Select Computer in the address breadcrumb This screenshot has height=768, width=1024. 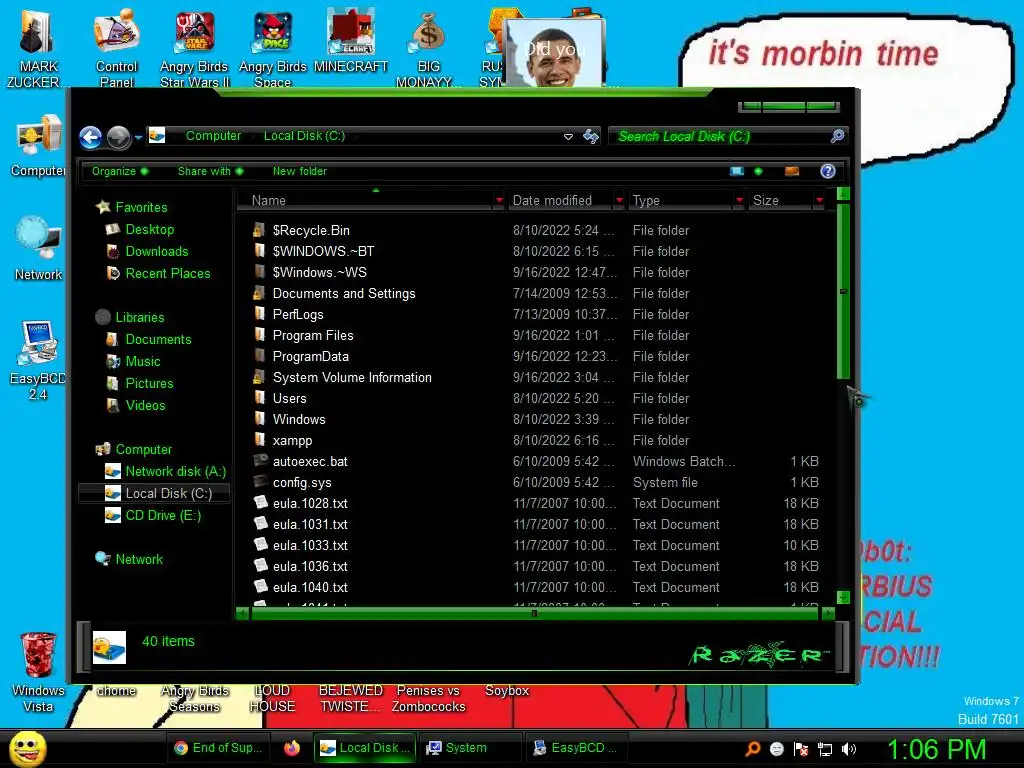213,136
